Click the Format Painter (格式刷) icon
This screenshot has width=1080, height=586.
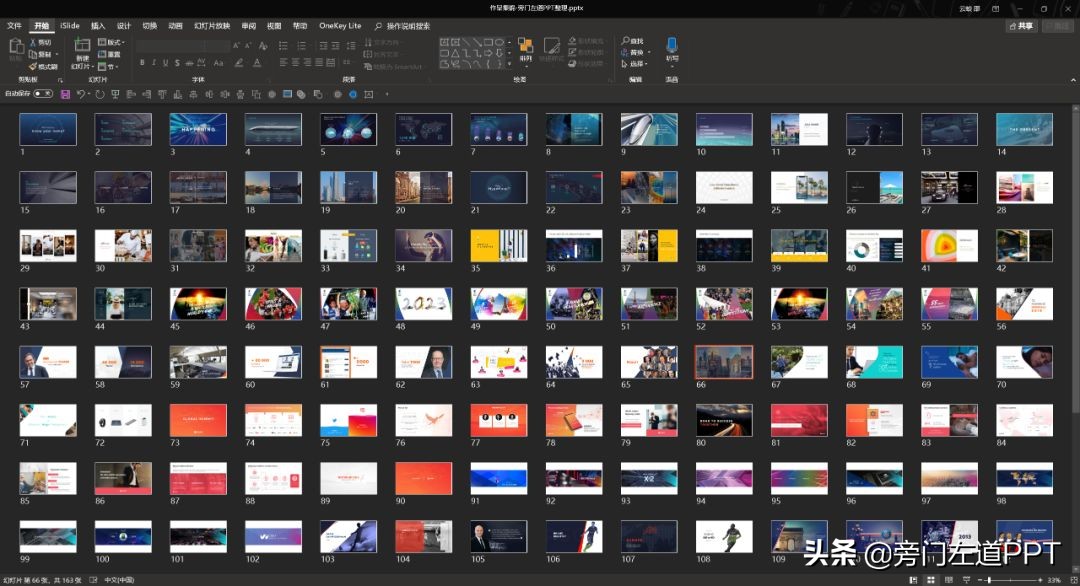click(x=34, y=67)
